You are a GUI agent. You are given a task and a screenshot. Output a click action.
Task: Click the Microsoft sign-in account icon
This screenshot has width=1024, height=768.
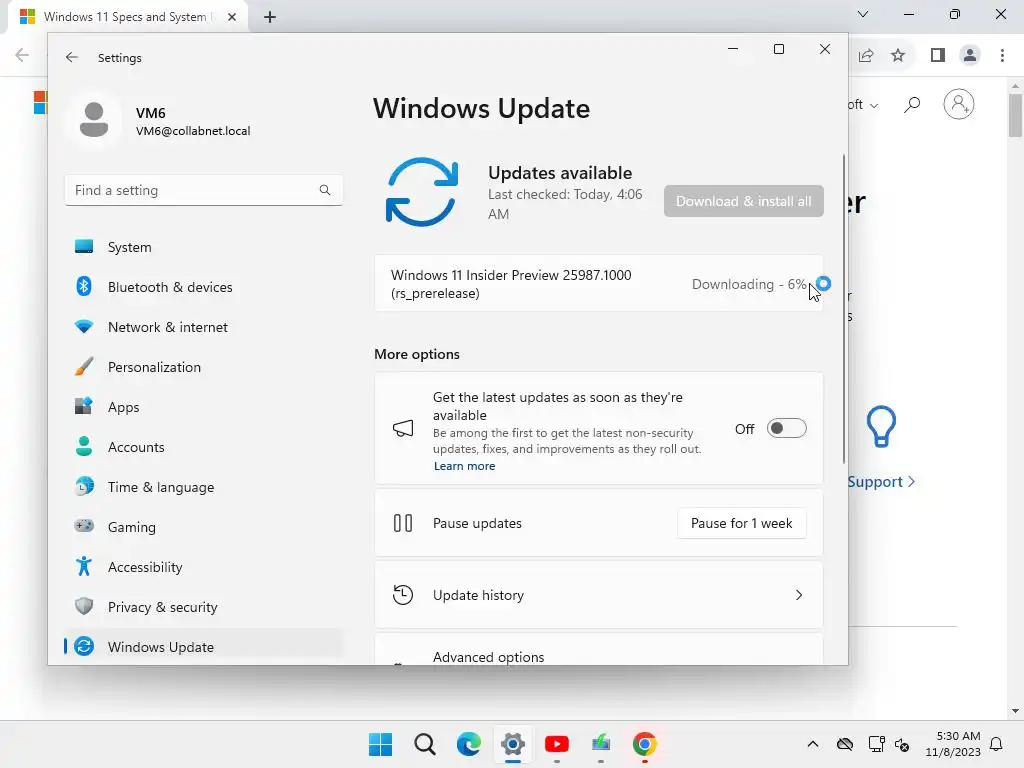coord(959,104)
